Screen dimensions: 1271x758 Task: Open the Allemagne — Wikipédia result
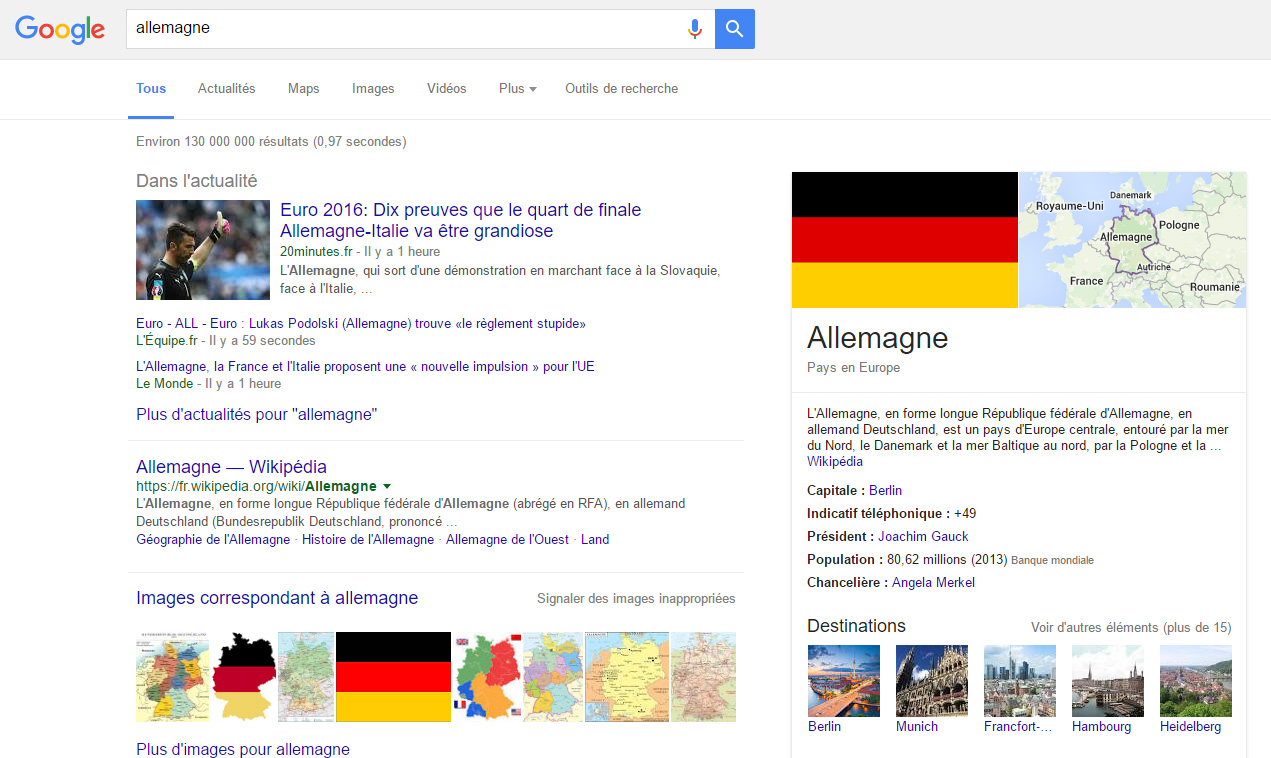[231, 467]
